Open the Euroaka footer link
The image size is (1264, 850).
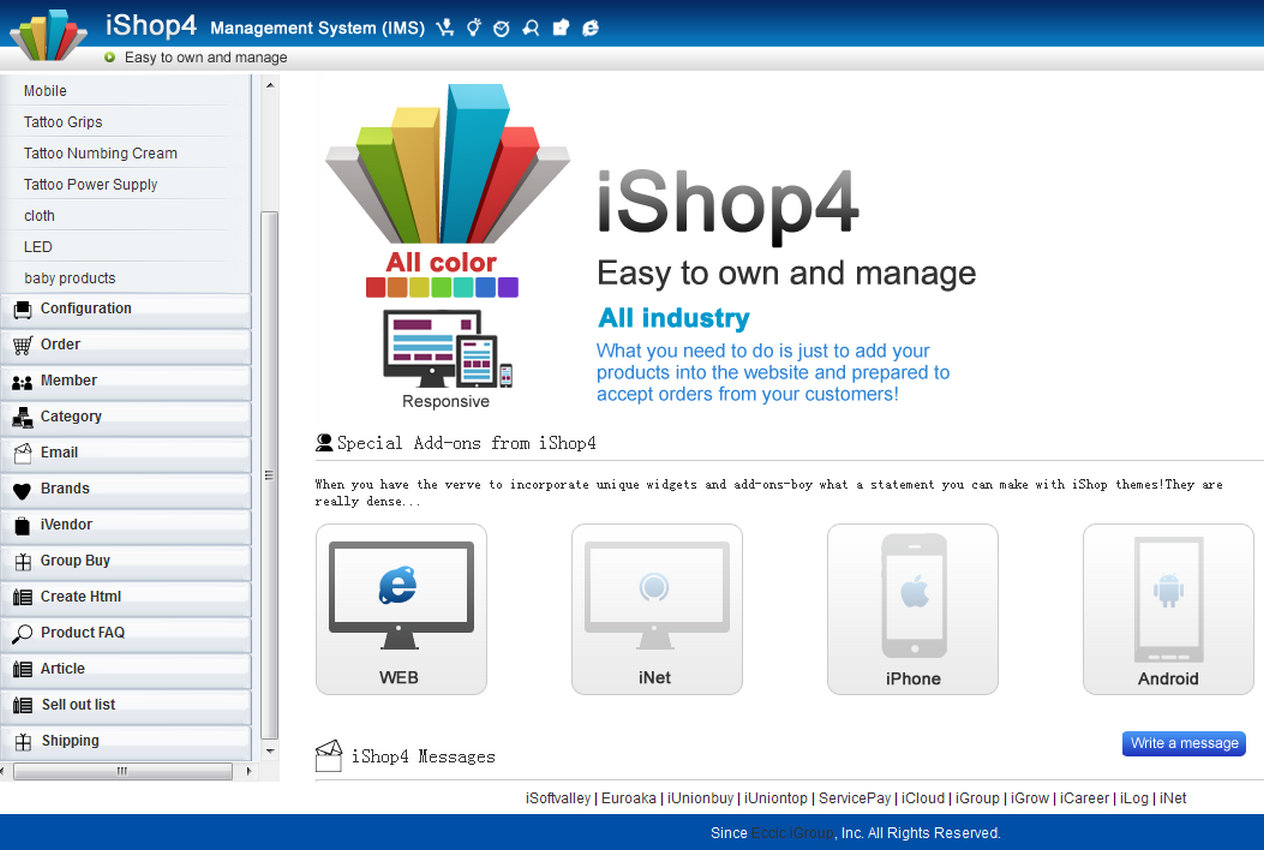pyautogui.click(x=629, y=798)
